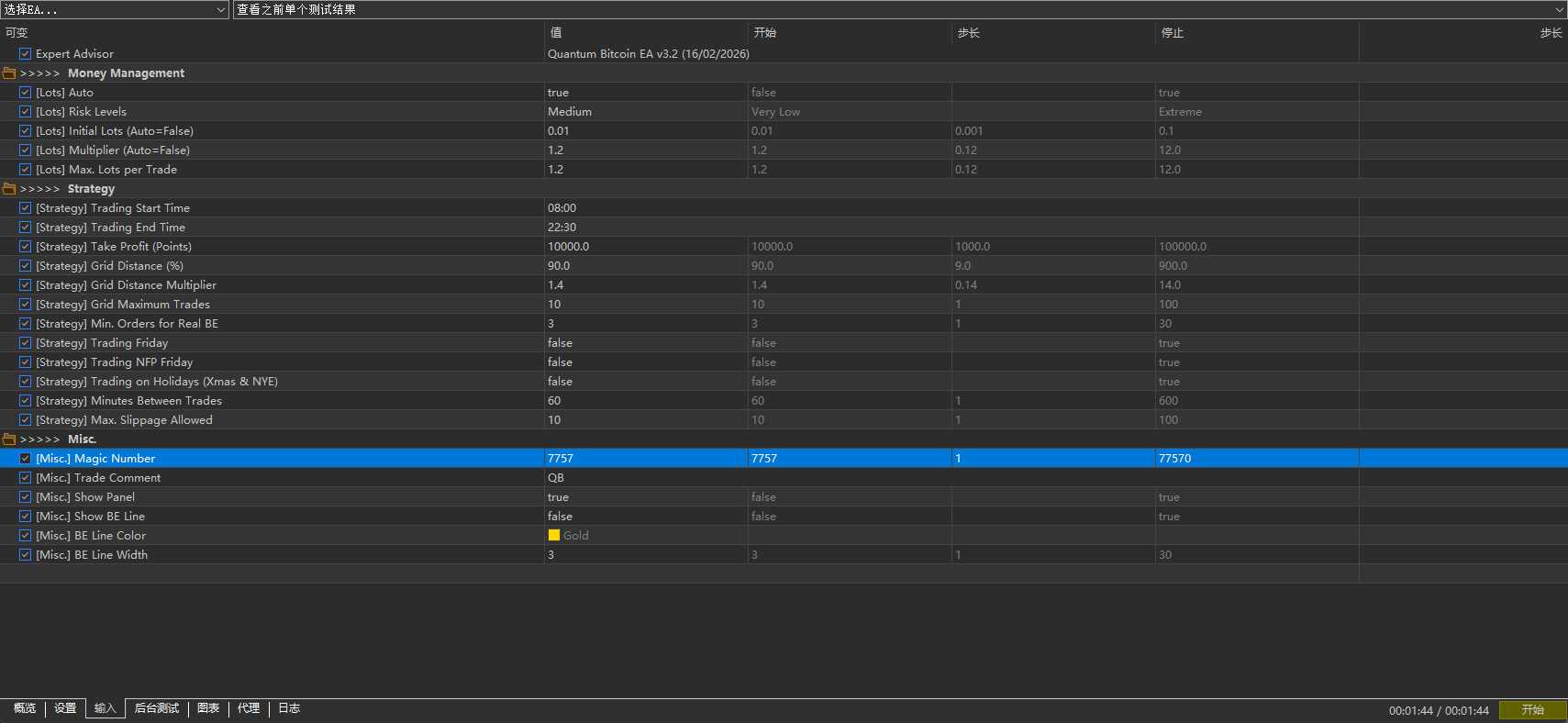1568x723 pixels.
Task: Click the Strategy section folder icon
Action: (x=9, y=189)
